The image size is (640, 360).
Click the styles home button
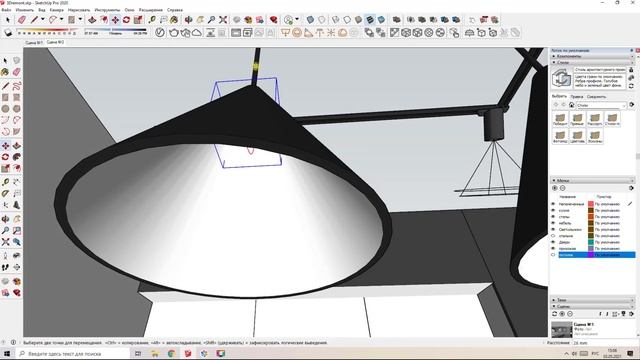[571, 105]
